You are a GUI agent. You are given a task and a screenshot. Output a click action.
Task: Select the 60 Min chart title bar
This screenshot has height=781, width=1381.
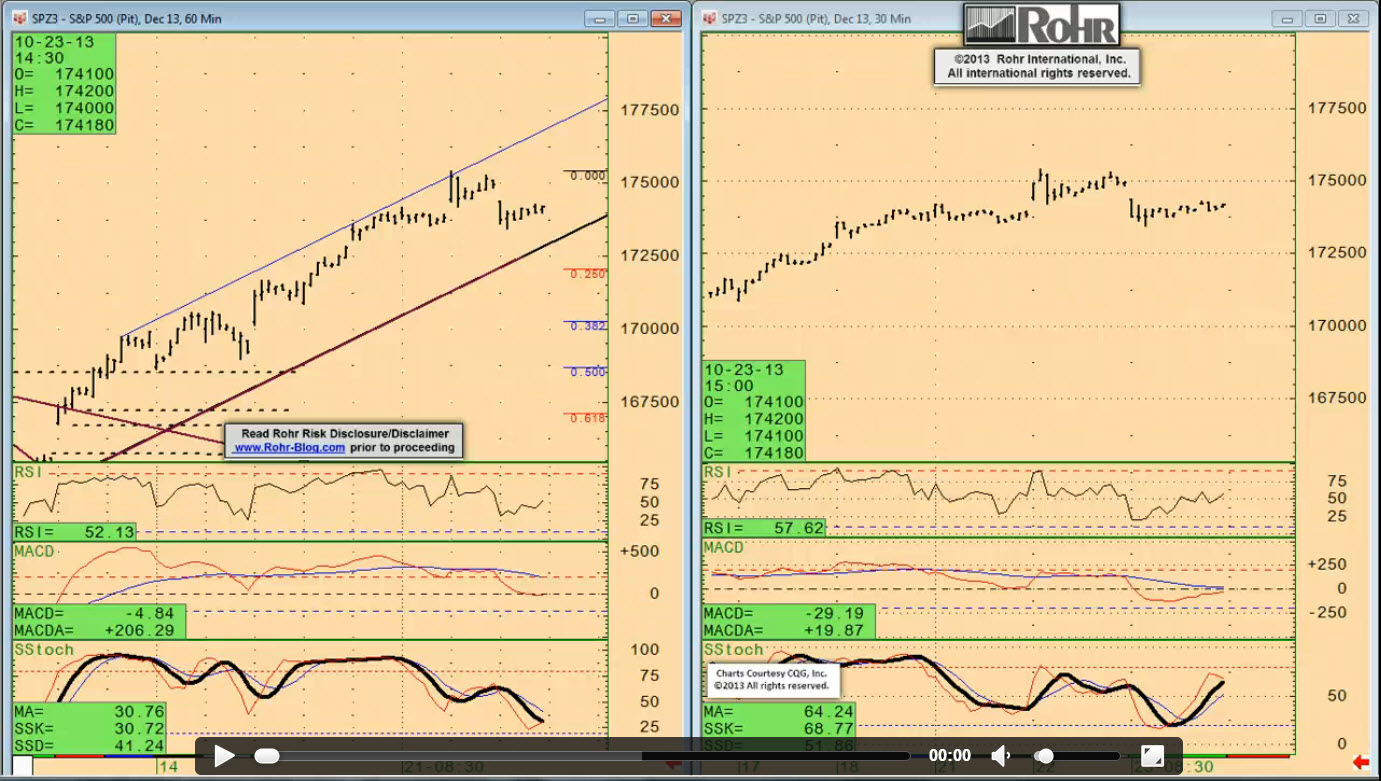pyautogui.click(x=300, y=18)
